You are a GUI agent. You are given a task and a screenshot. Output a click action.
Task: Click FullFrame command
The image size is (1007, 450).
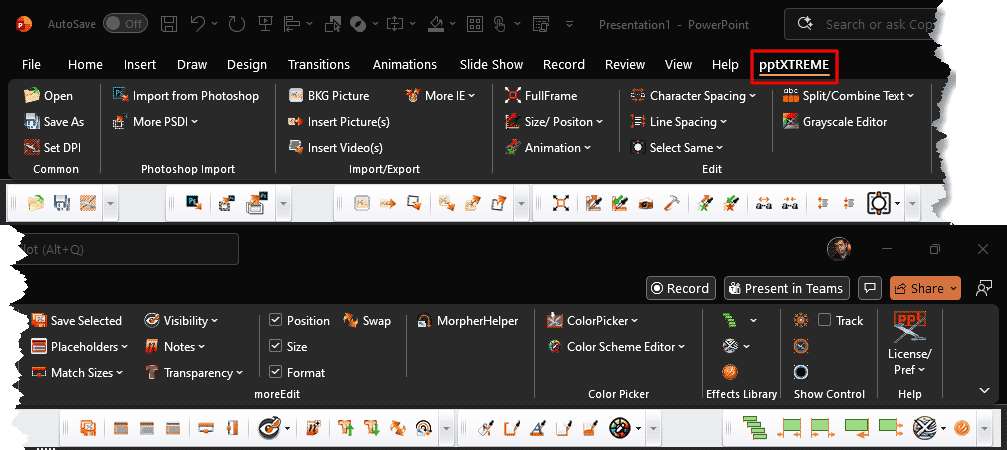541,96
